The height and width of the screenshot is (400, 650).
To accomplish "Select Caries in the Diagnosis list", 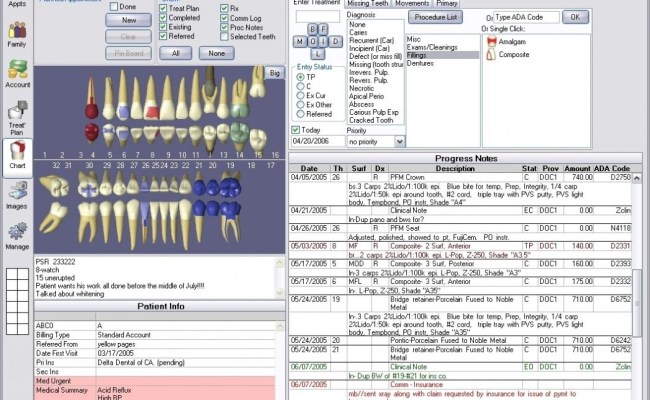I will point(358,32).
